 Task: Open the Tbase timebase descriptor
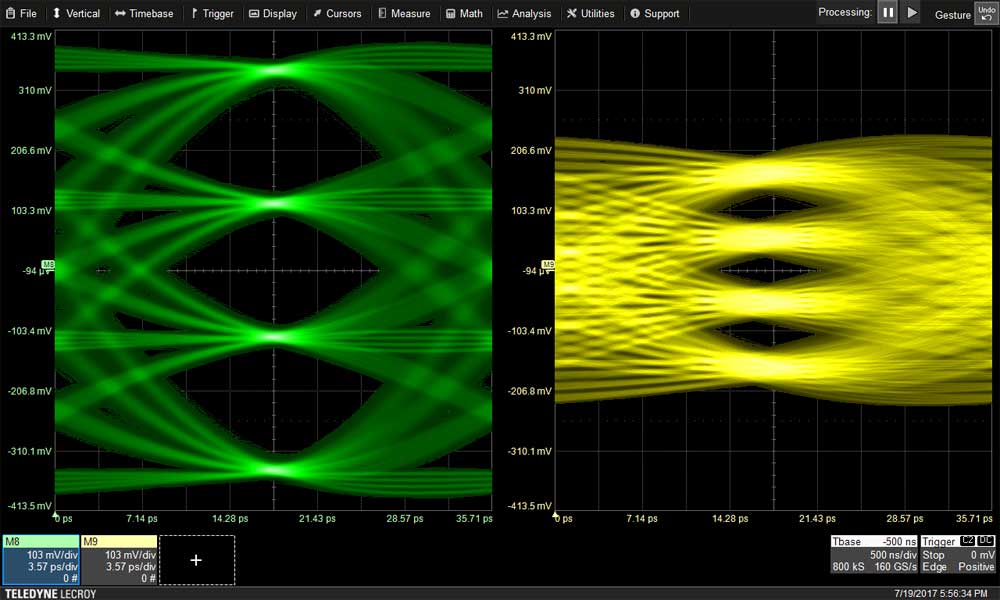tap(872, 555)
